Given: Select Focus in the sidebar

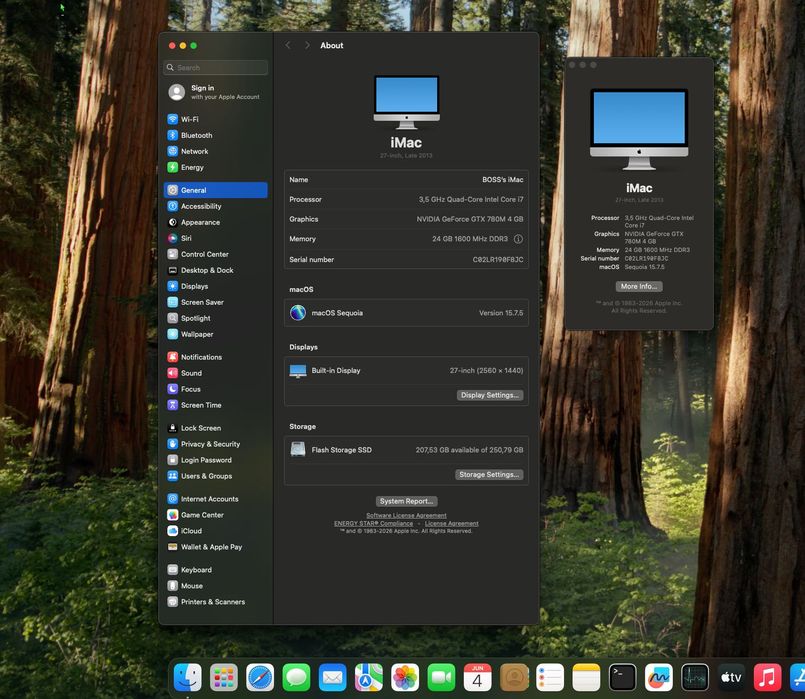Looking at the screenshot, I should point(216,389).
